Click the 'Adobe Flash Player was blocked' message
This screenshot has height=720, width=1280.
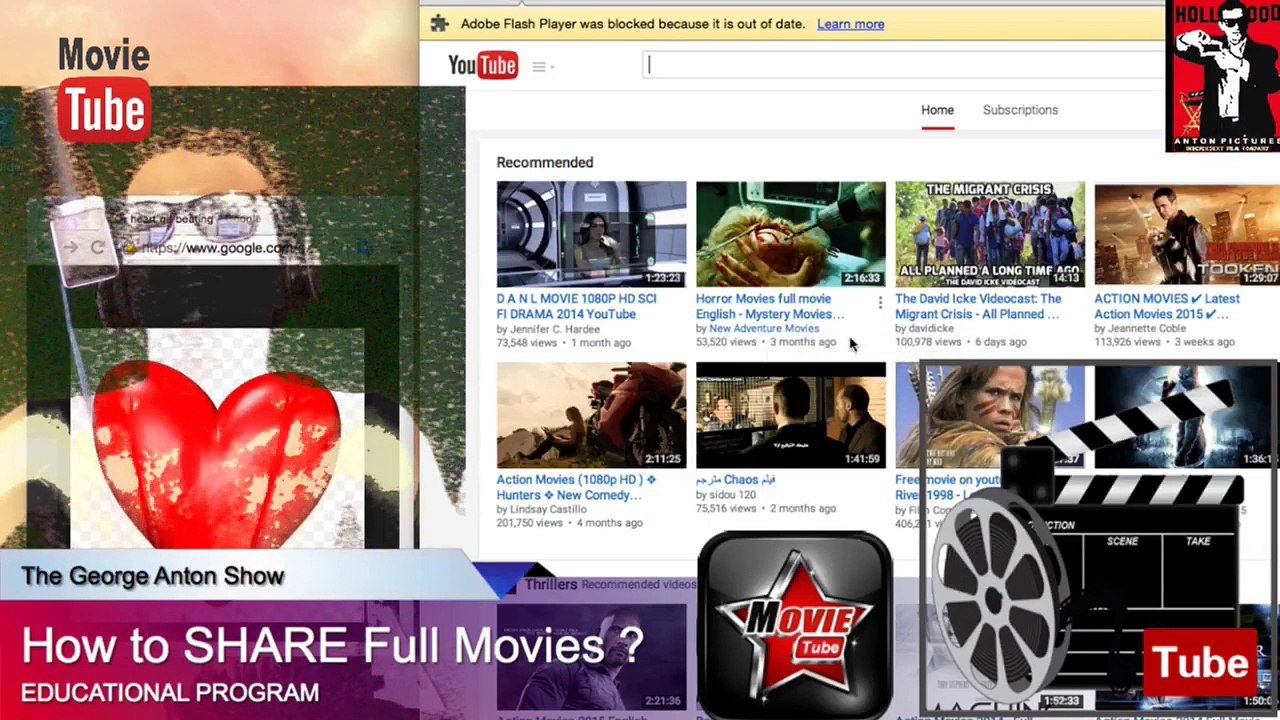coord(632,24)
